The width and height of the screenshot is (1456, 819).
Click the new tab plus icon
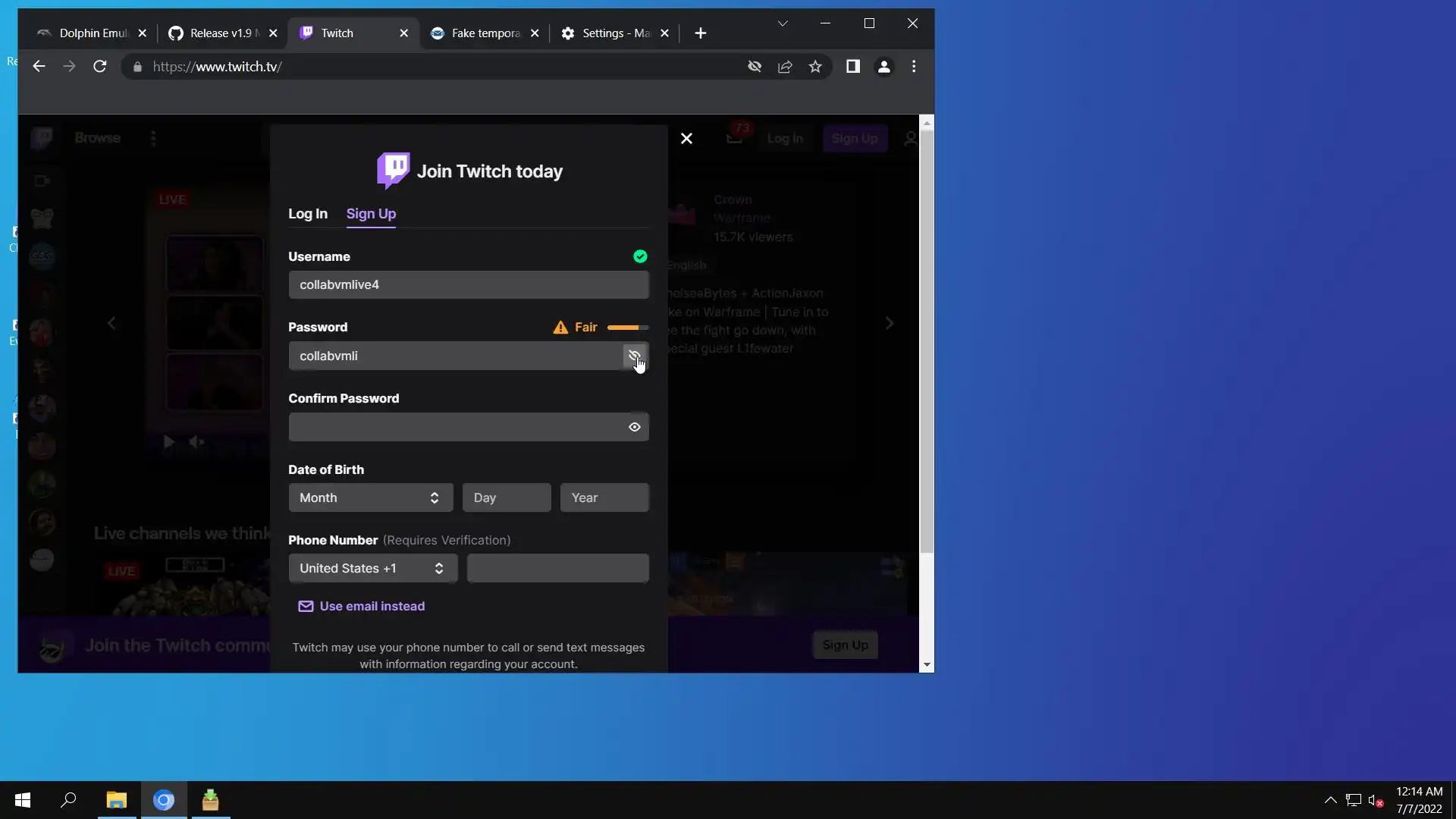(700, 33)
